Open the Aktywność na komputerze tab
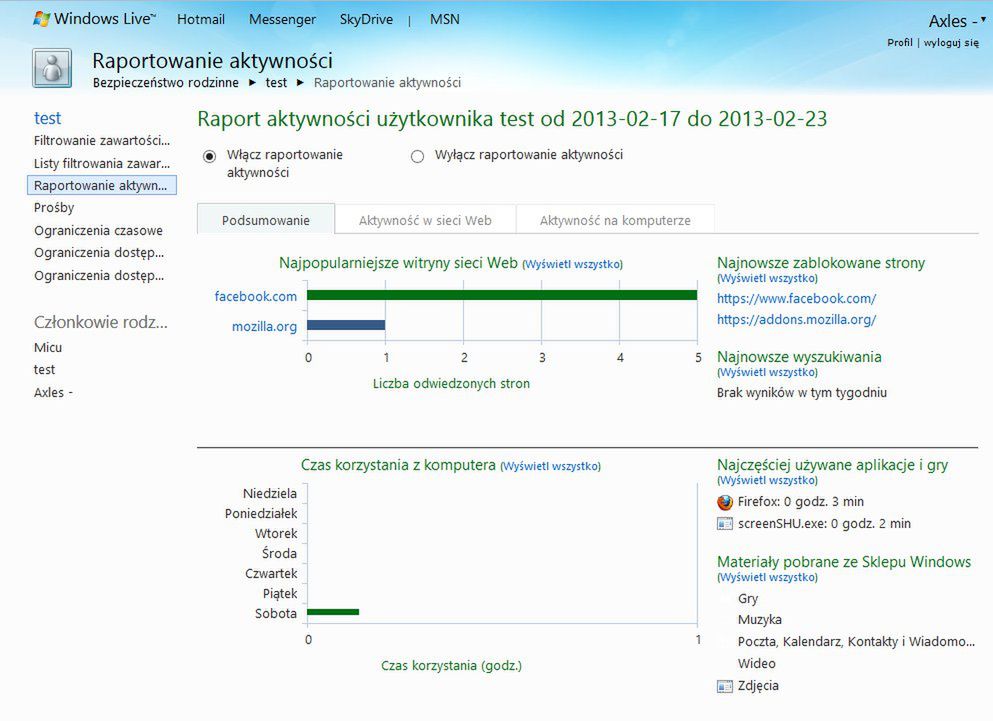This screenshot has height=721, width=993. [615, 220]
